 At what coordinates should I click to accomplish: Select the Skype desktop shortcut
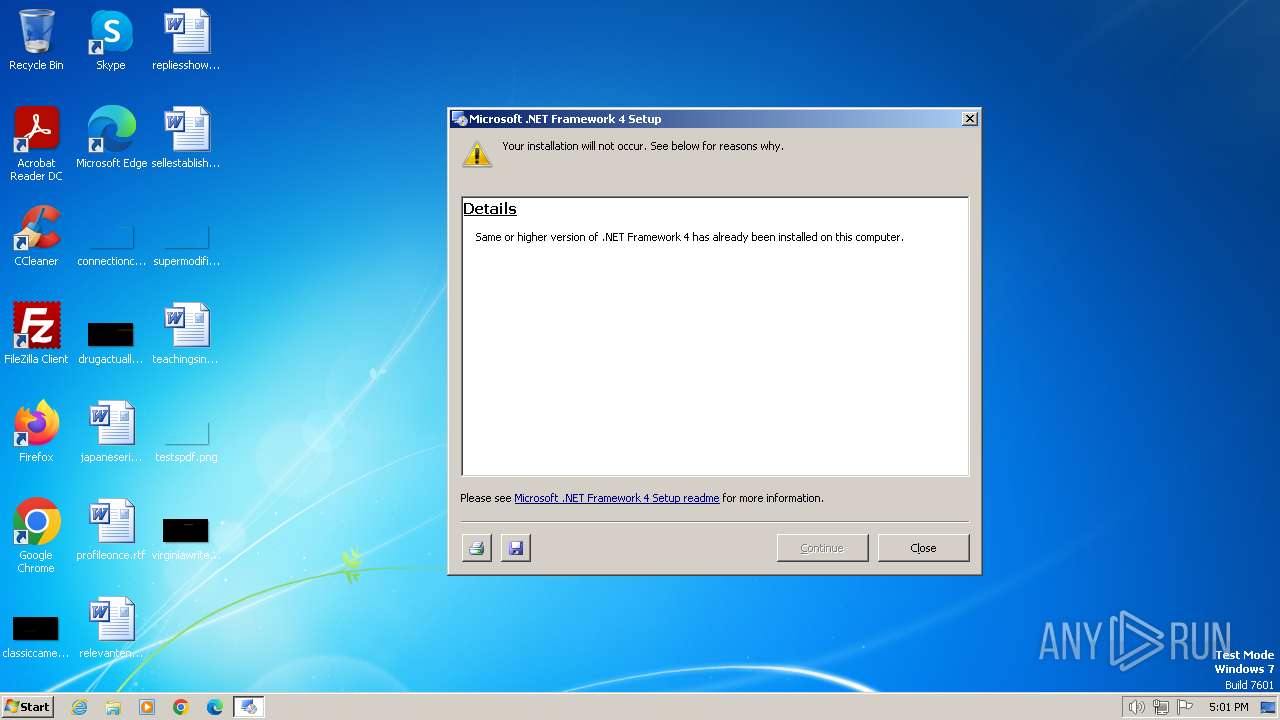(111, 40)
